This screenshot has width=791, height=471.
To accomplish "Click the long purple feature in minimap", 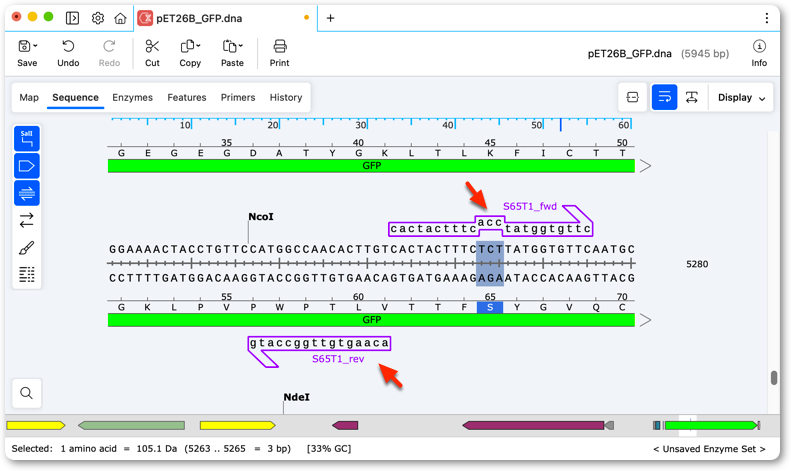I will click(x=533, y=426).
